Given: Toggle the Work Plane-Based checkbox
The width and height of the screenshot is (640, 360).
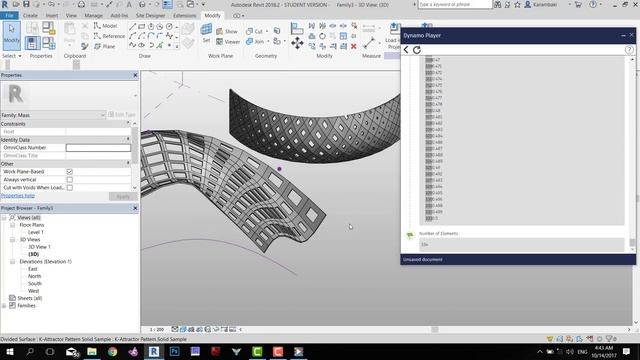Looking at the screenshot, I should [x=70, y=172].
